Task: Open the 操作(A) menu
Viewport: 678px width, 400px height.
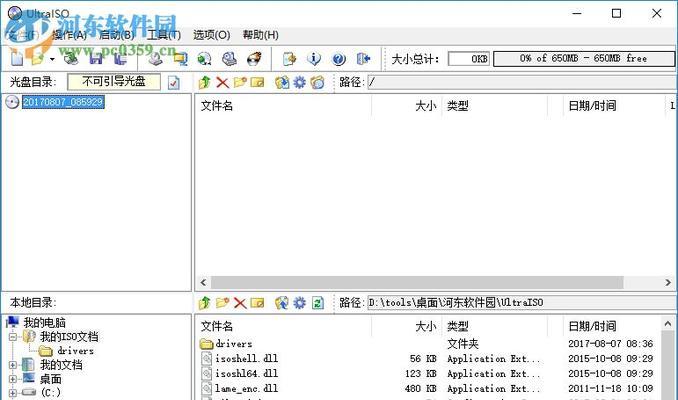Action: 69,35
